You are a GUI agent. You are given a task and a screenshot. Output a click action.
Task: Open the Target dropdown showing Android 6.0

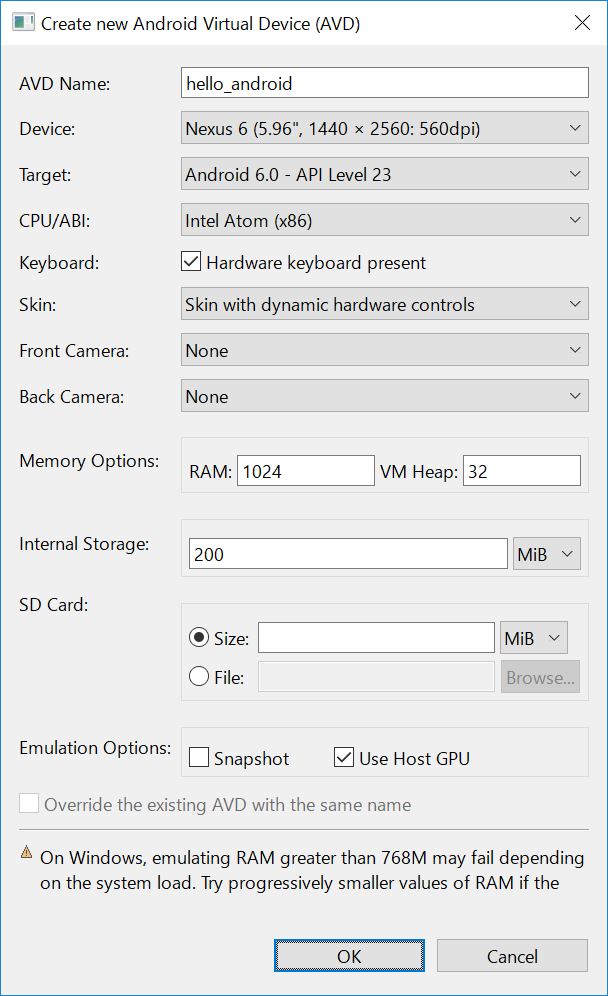(x=385, y=174)
